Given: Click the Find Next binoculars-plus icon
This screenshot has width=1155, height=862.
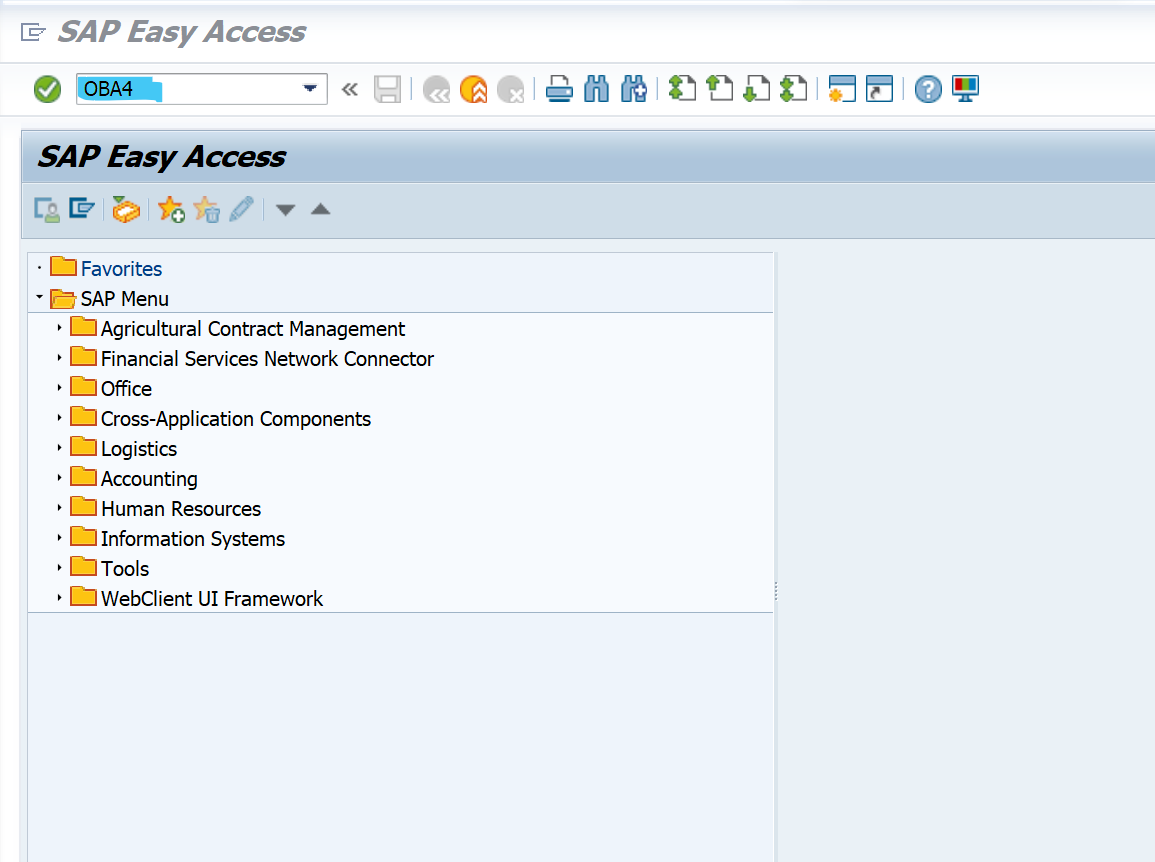Looking at the screenshot, I should click(633, 90).
